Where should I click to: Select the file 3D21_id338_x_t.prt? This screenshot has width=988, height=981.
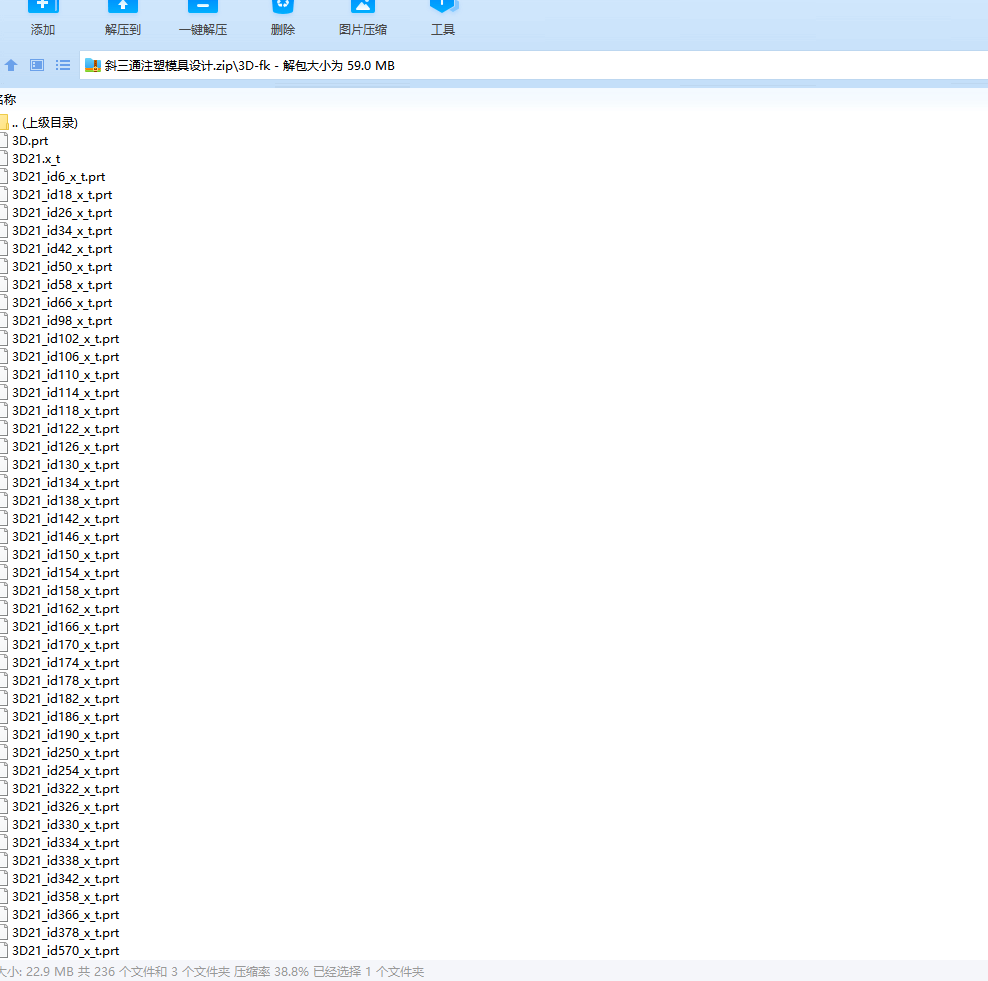[66, 861]
